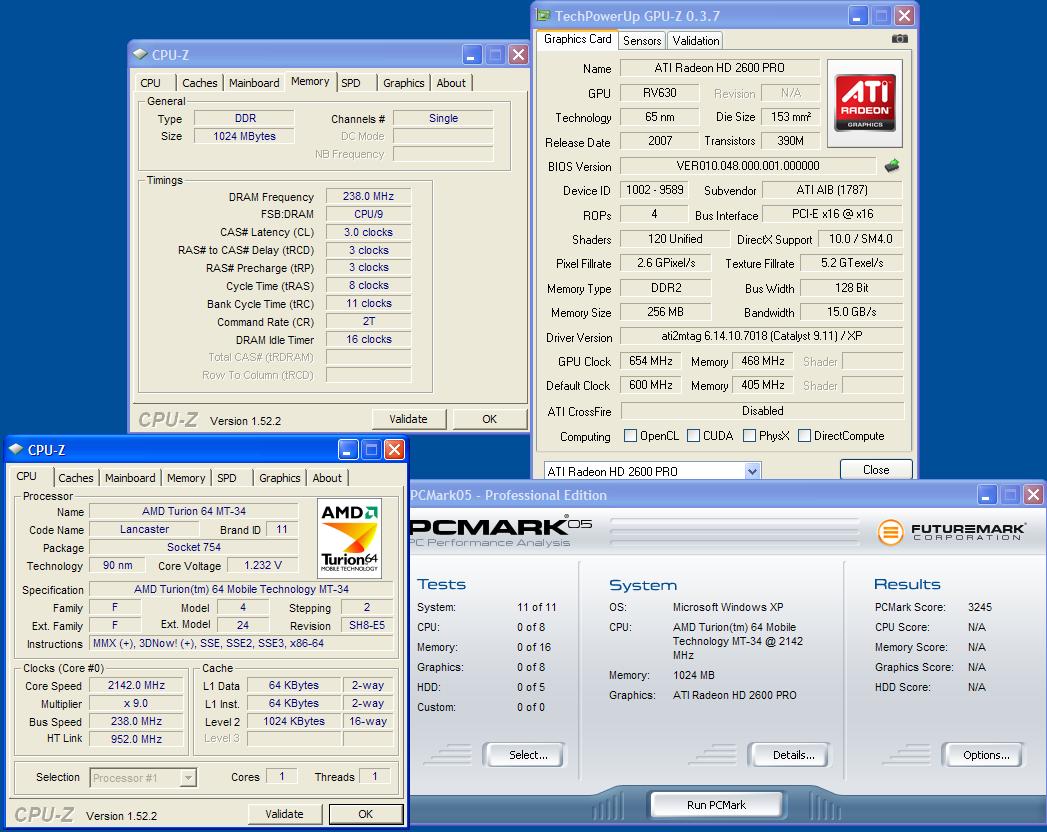1047x832 pixels.
Task: Open Graphics tab in upper CPU-Z window
Action: [403, 83]
